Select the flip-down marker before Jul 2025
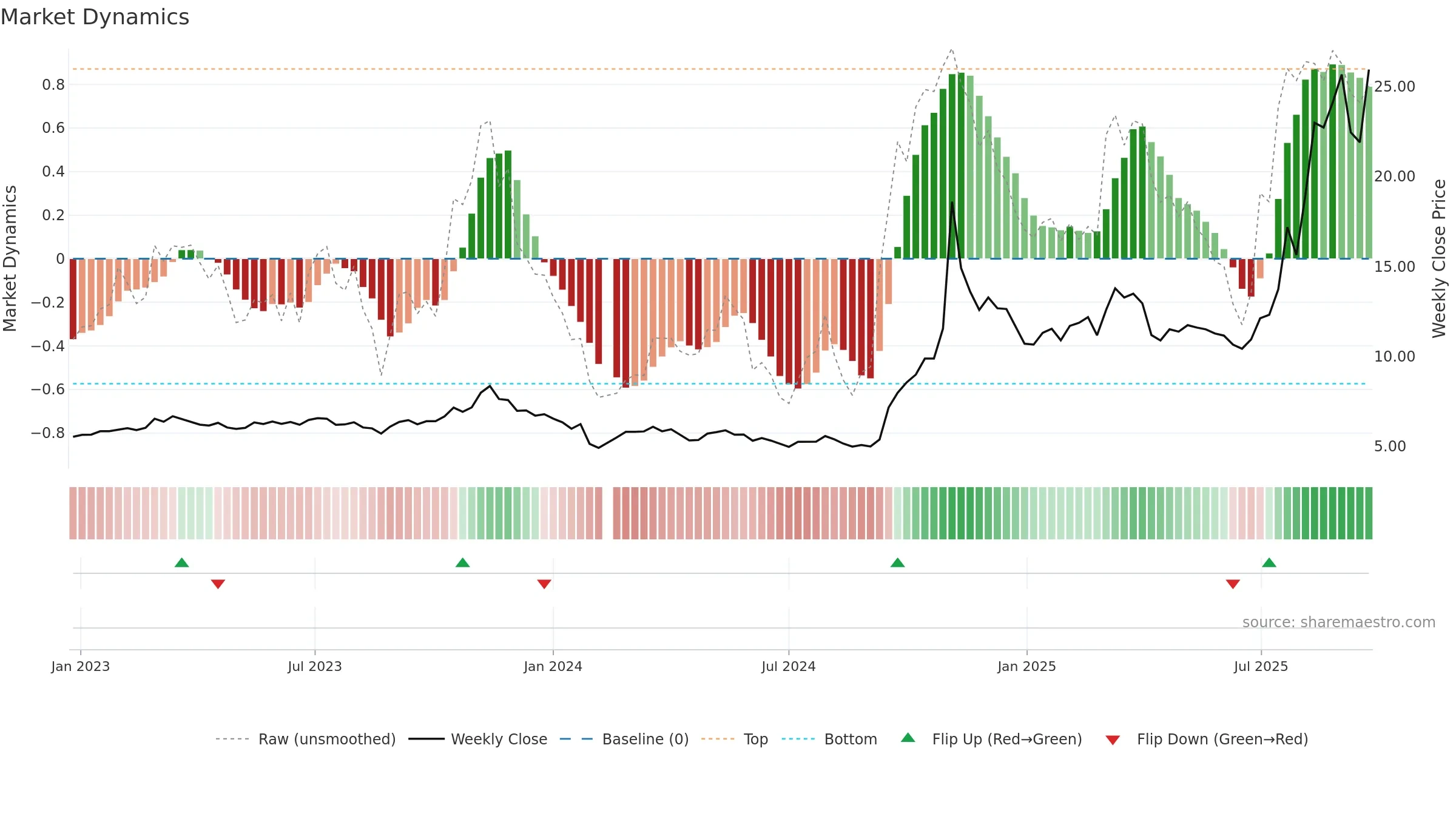 (x=1233, y=584)
